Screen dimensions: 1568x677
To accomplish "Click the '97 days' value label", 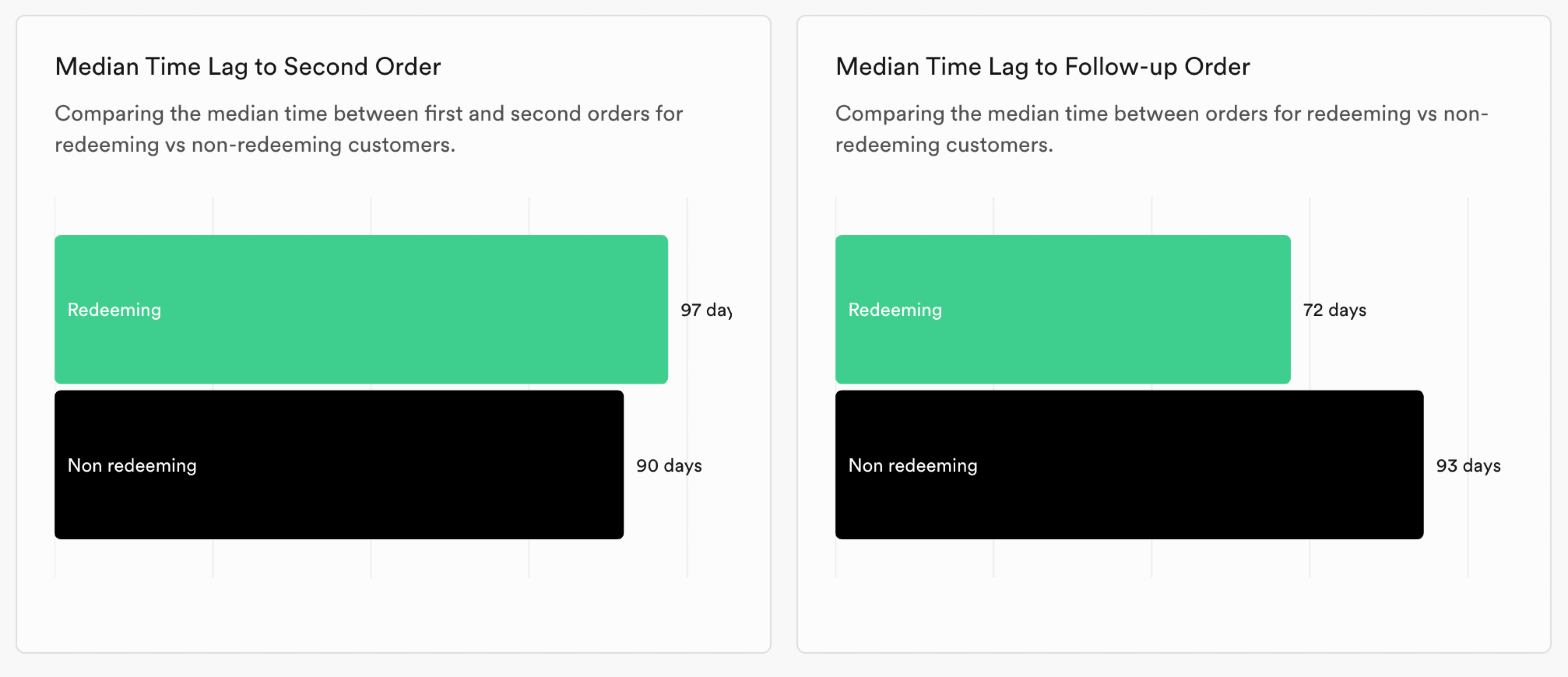I will click(706, 310).
